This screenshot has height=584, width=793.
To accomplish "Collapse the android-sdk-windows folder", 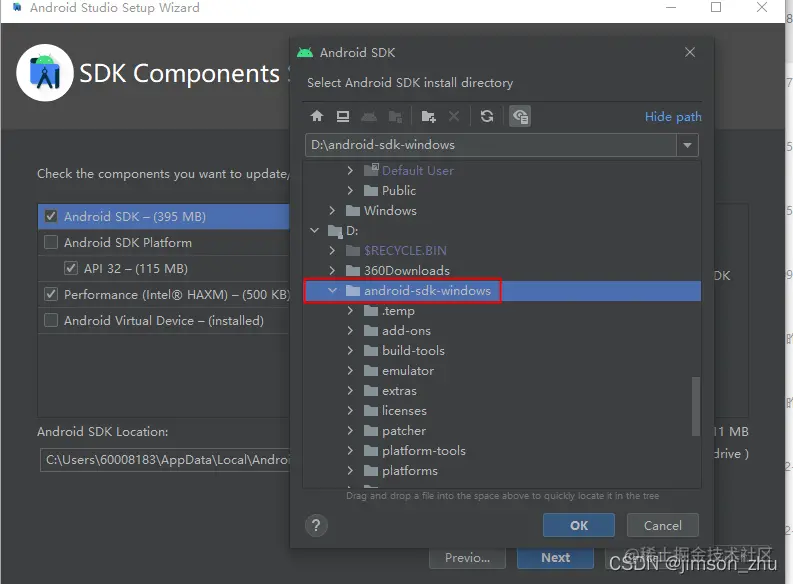I will (x=332, y=291).
